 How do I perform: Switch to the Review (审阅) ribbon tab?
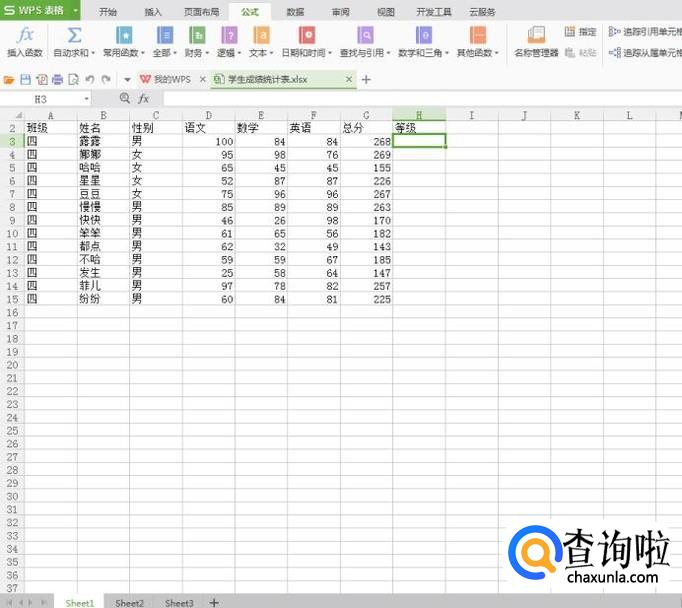pos(340,12)
